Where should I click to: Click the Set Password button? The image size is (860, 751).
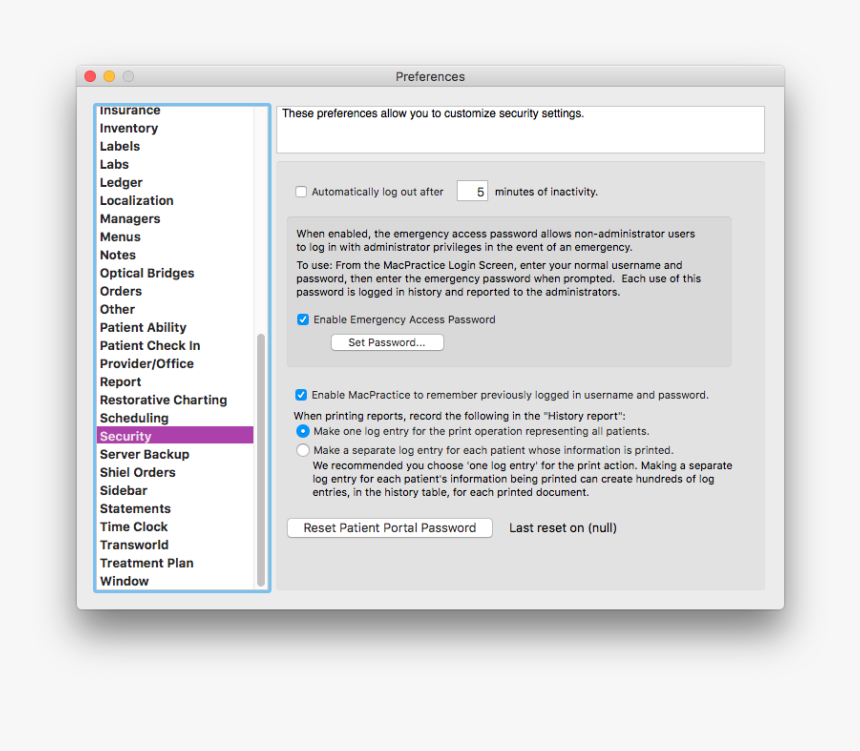click(x=386, y=341)
